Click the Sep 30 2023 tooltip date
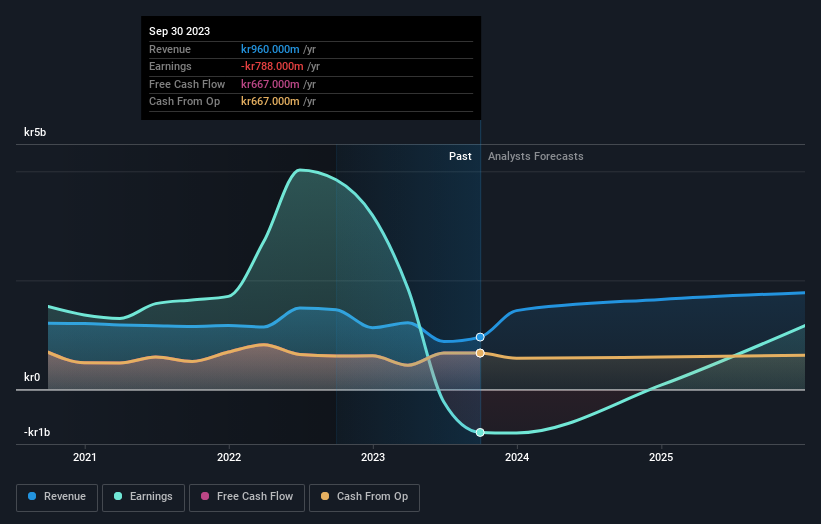This screenshot has height=524, width=821. [x=180, y=31]
